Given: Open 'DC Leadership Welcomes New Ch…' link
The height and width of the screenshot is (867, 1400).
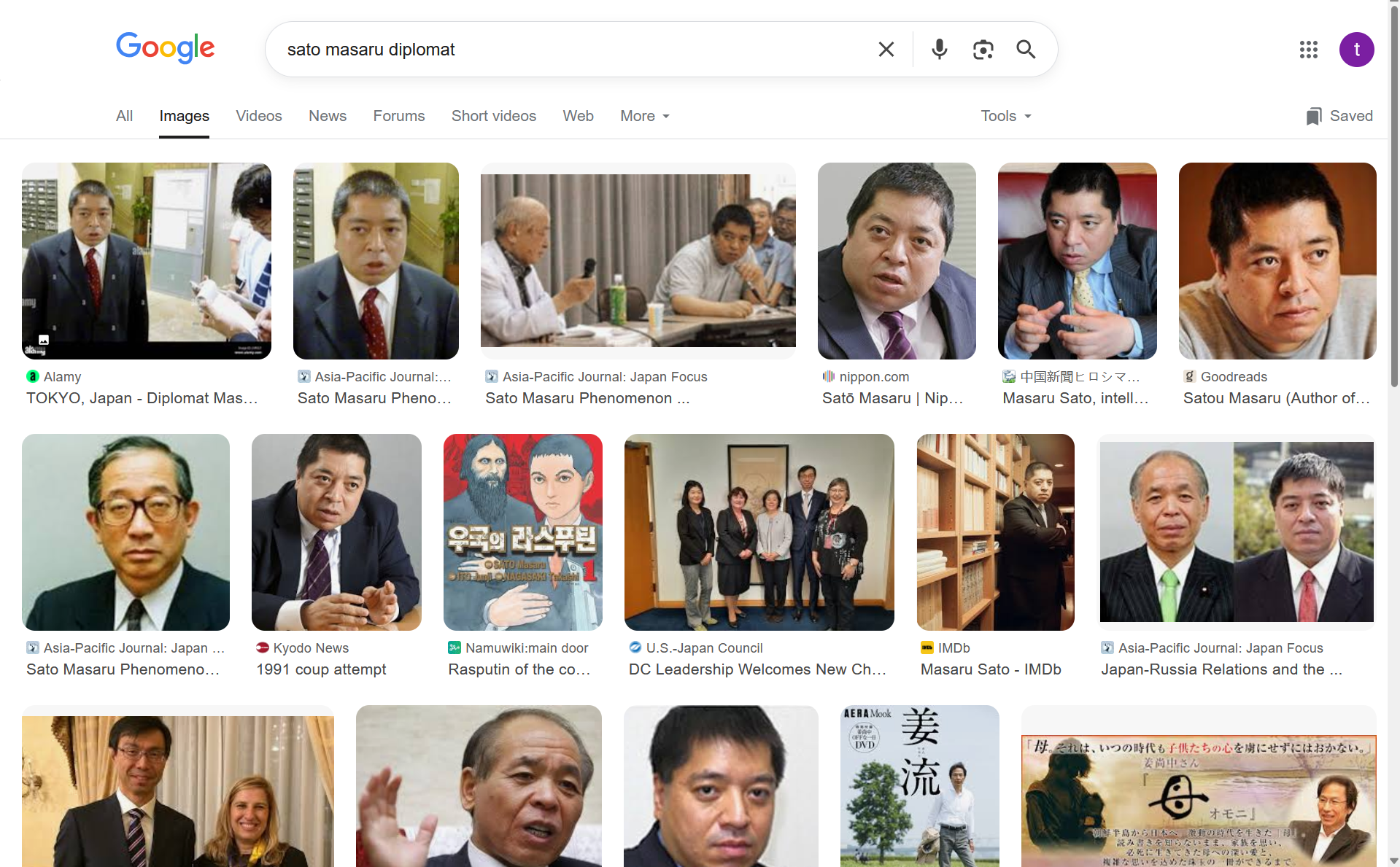Looking at the screenshot, I should (757, 669).
